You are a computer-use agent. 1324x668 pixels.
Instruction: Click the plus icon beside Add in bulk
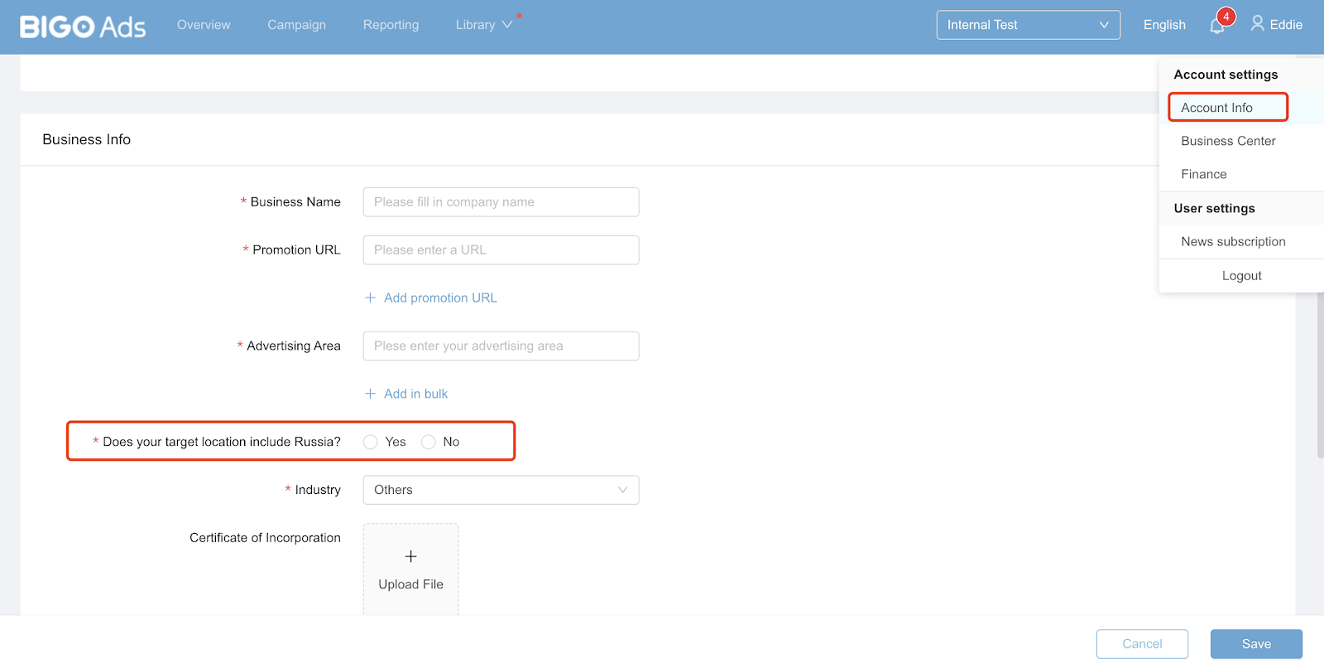pyautogui.click(x=370, y=394)
